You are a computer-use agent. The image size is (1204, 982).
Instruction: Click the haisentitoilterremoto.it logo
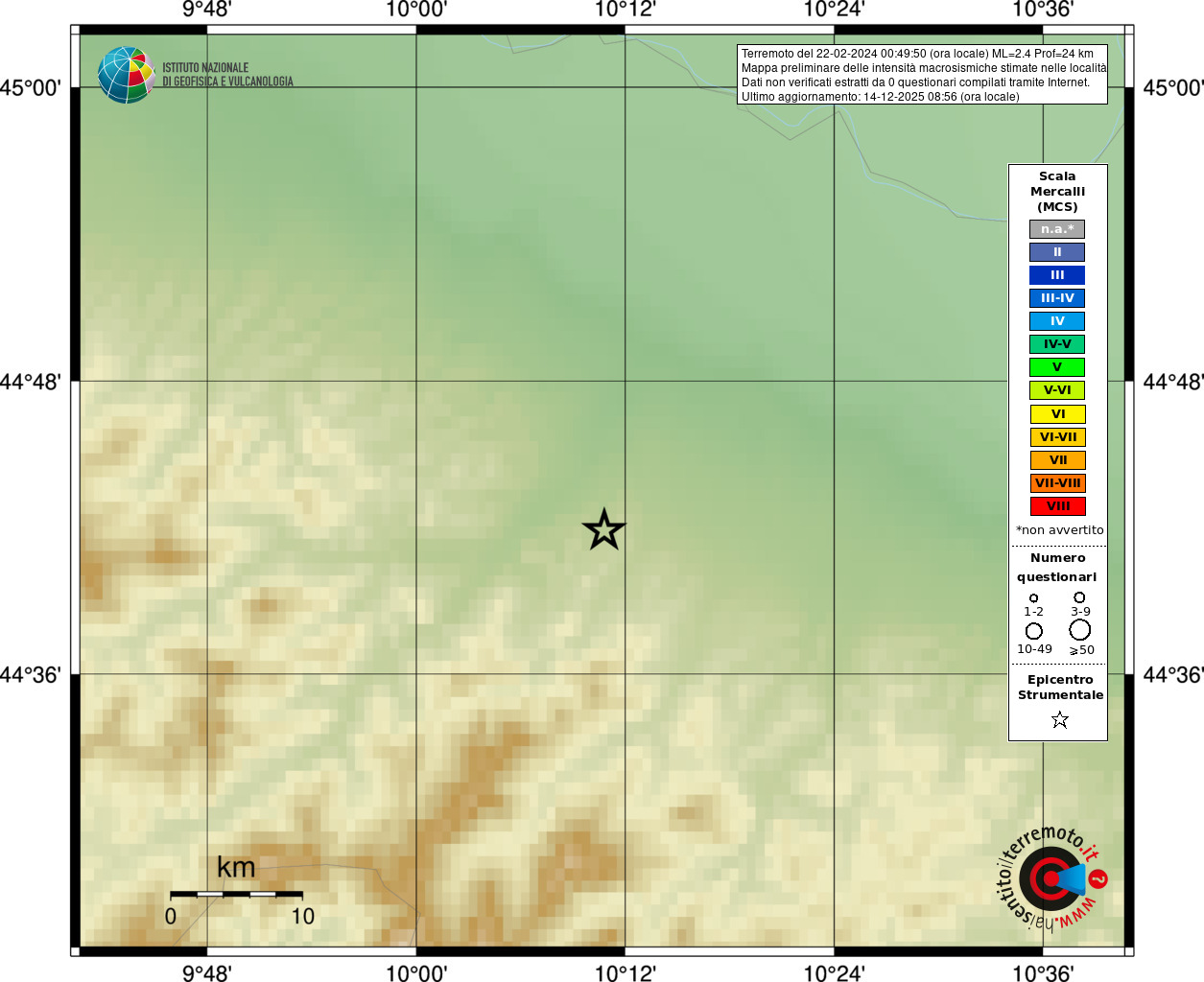click(1051, 877)
